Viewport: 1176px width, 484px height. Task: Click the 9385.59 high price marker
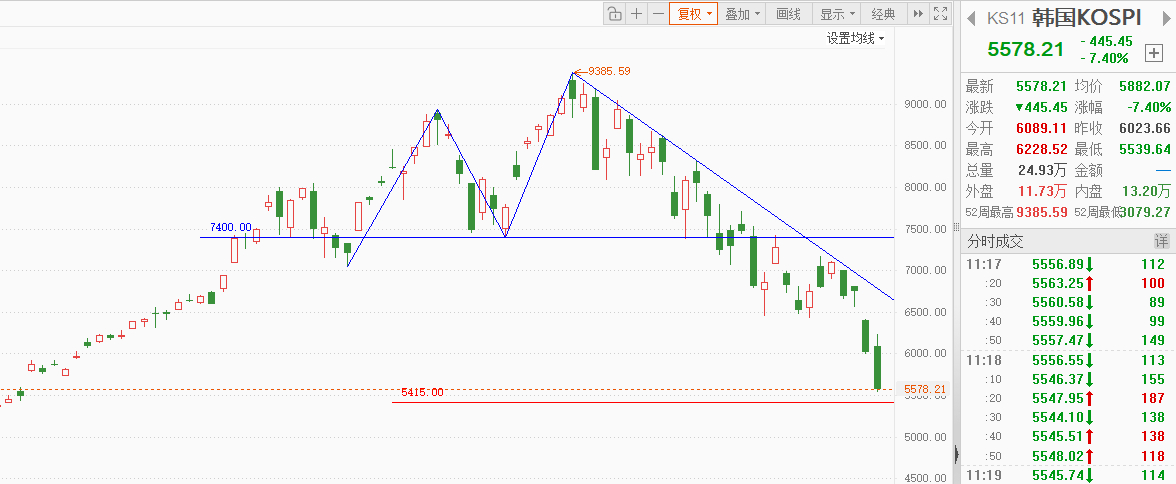tap(608, 71)
